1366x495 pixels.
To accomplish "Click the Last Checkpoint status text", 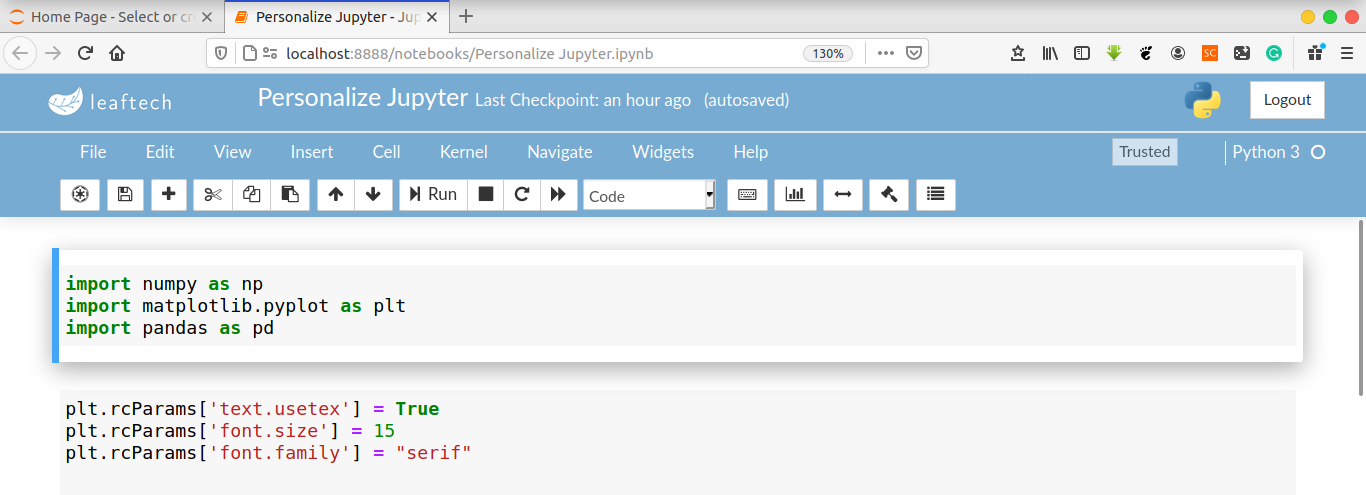I will point(583,100).
